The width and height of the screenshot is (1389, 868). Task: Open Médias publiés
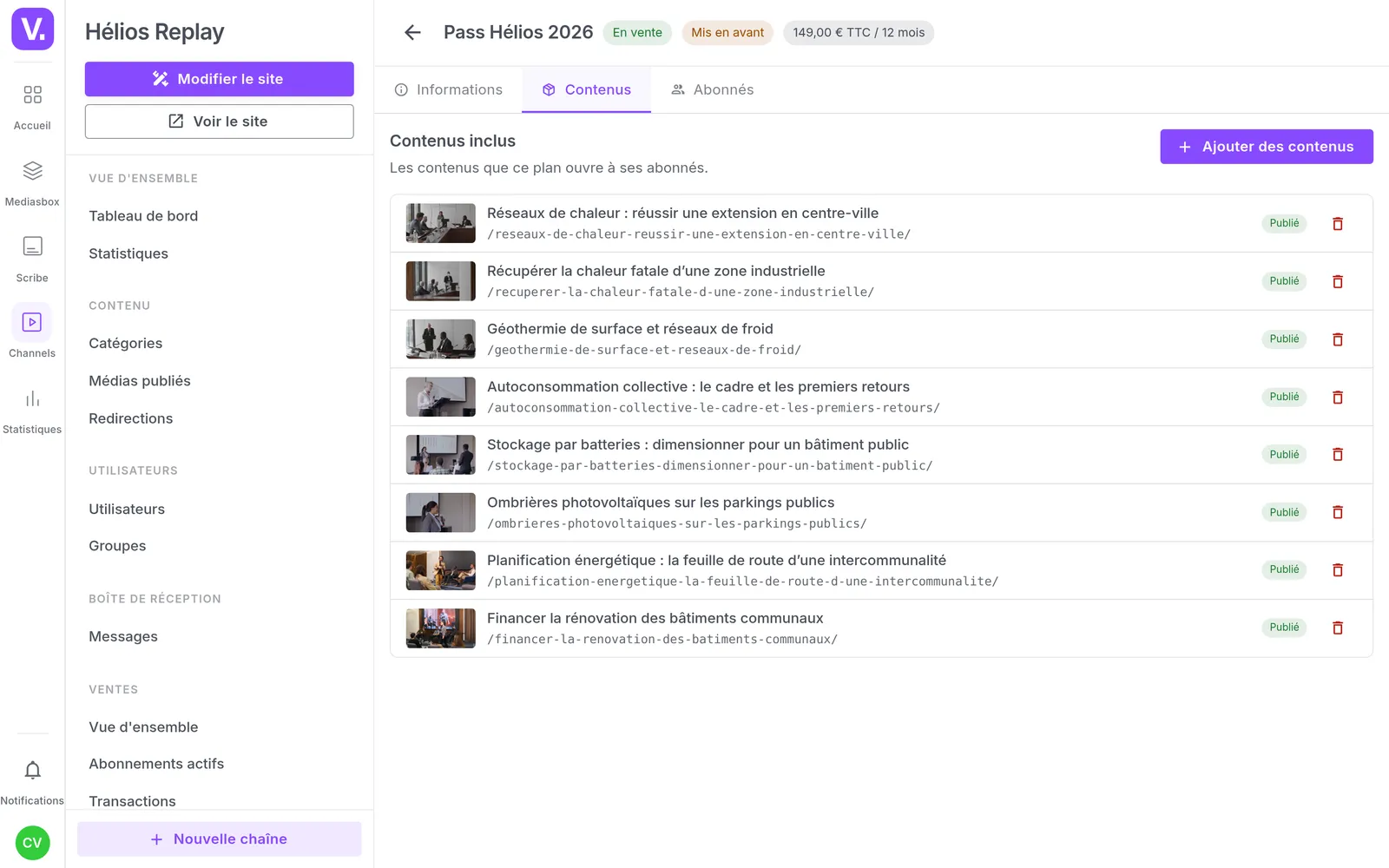point(140,381)
